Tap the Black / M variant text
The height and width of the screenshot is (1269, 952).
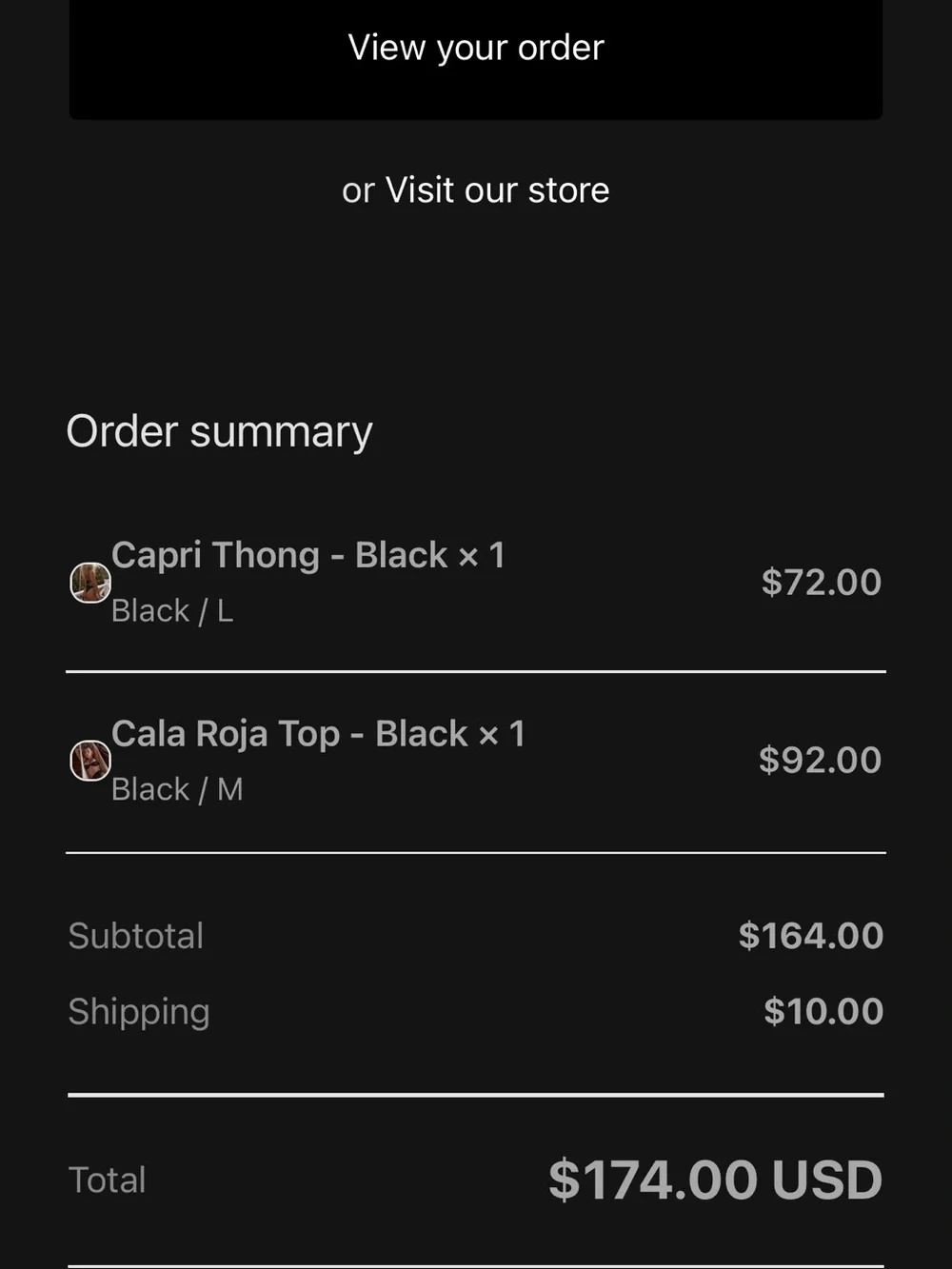click(x=177, y=789)
